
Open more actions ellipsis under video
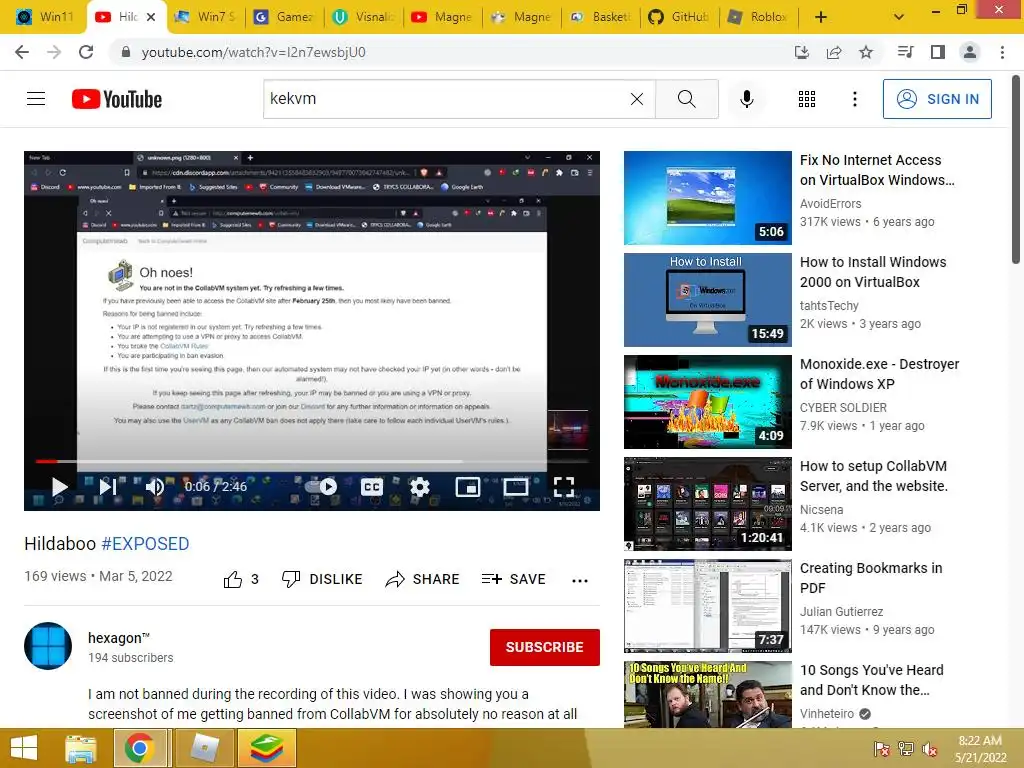579,580
